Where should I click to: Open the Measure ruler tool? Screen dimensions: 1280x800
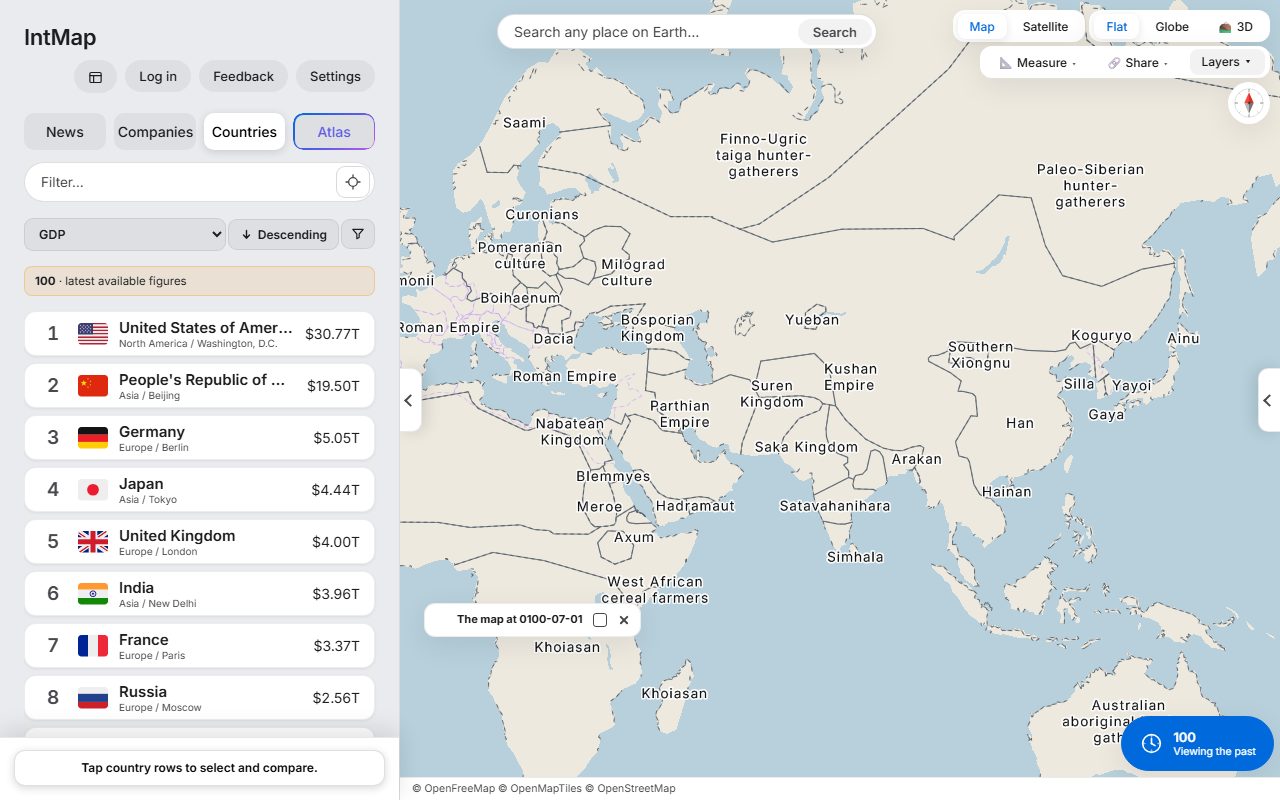[x=1038, y=62]
